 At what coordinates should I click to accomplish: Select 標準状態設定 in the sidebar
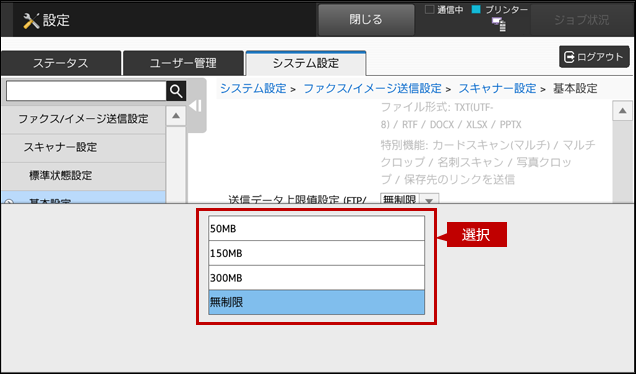tap(83, 176)
